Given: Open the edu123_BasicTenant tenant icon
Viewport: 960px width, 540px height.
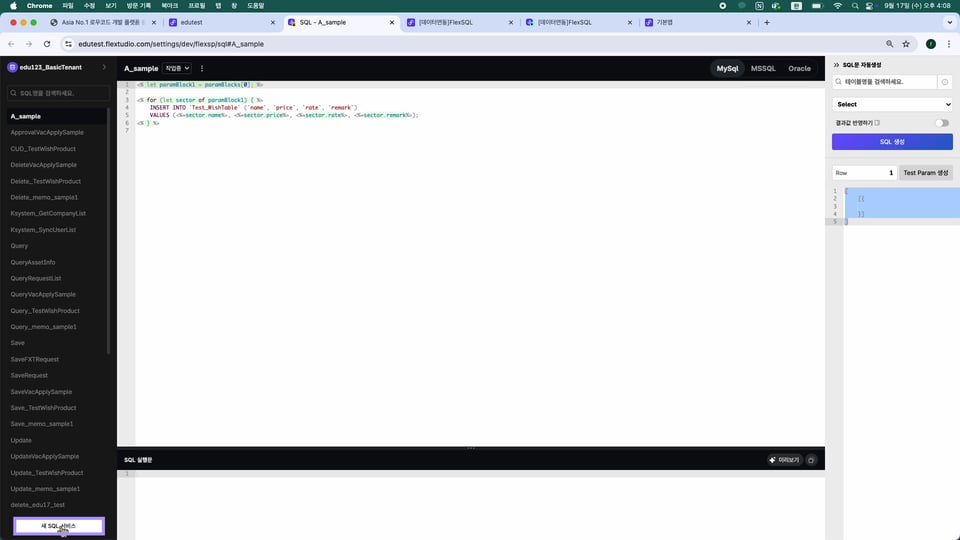Looking at the screenshot, I should coord(12,67).
